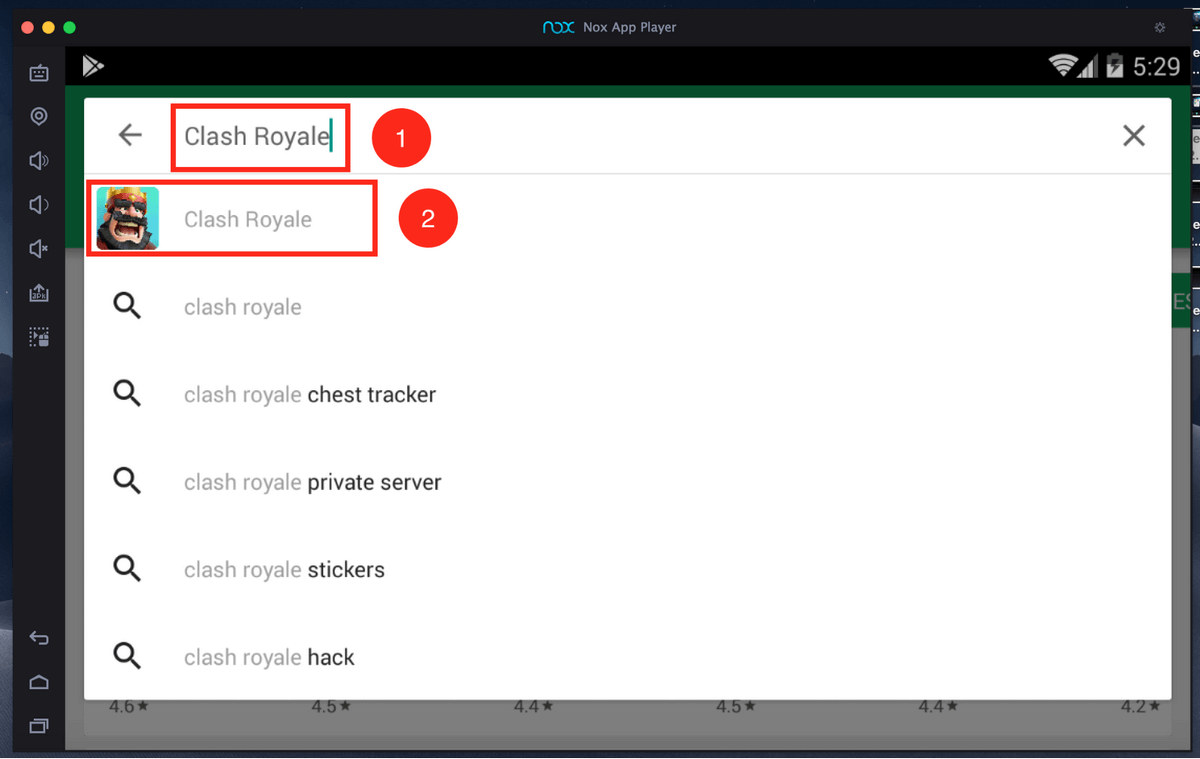Maximize Nox window with green button
Viewport: 1200px width, 759px height.
coord(69,27)
